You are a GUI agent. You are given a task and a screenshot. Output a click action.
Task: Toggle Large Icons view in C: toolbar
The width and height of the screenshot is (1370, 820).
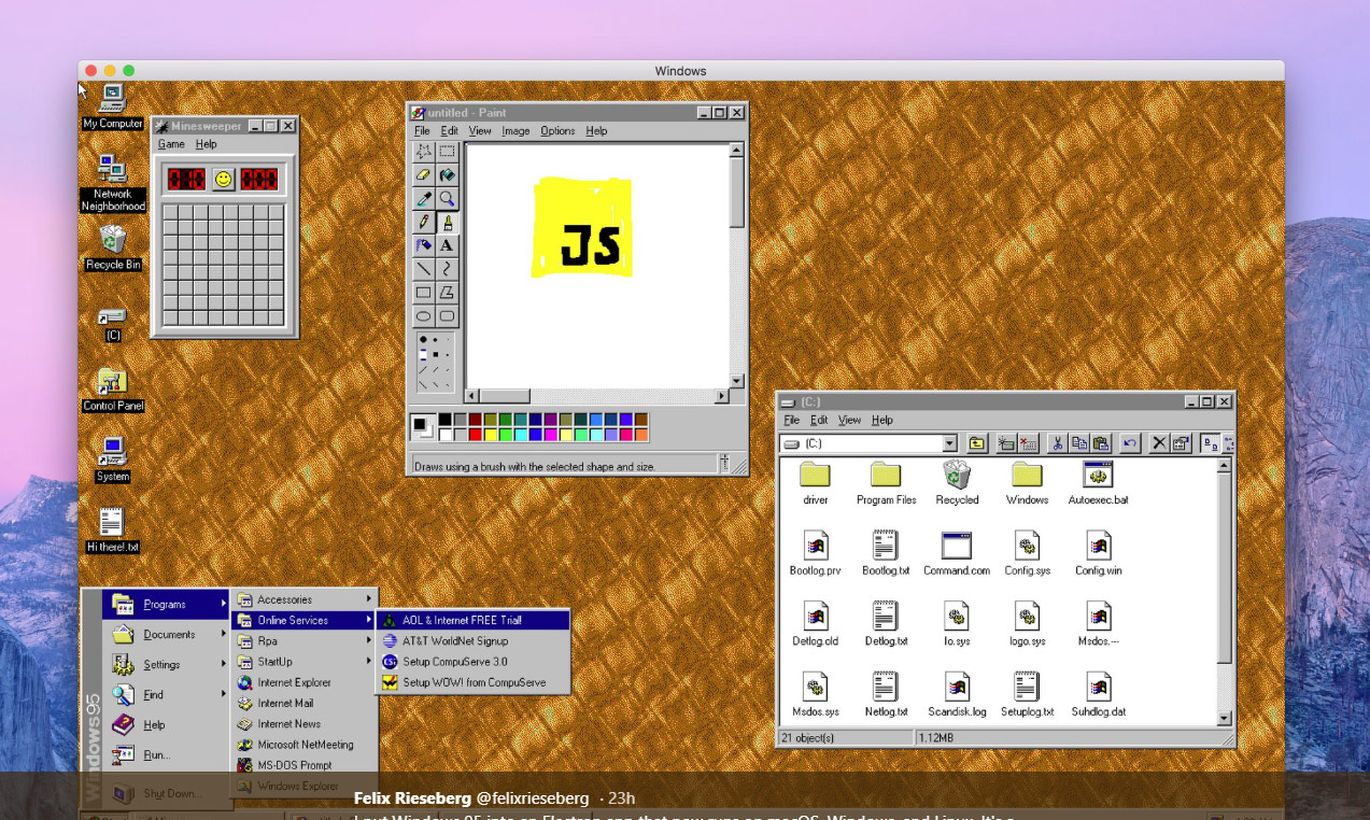pos(1210,444)
